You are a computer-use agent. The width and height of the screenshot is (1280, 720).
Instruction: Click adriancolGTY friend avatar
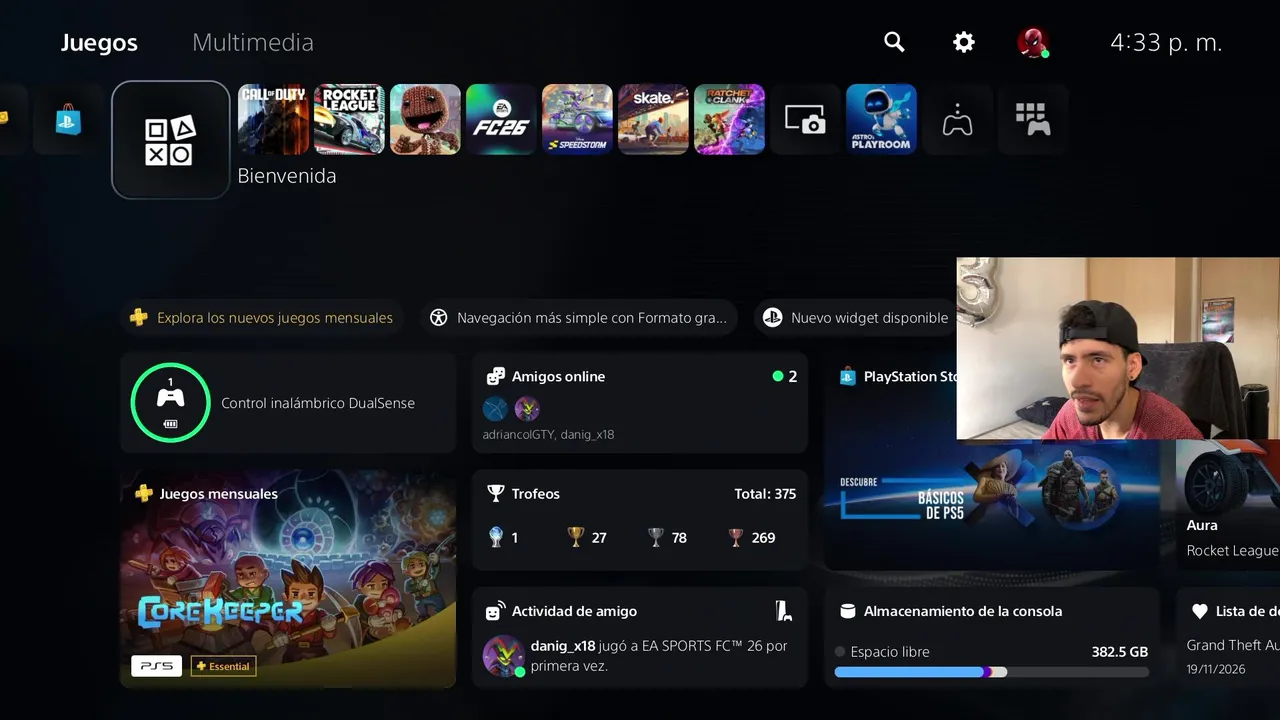(x=495, y=408)
